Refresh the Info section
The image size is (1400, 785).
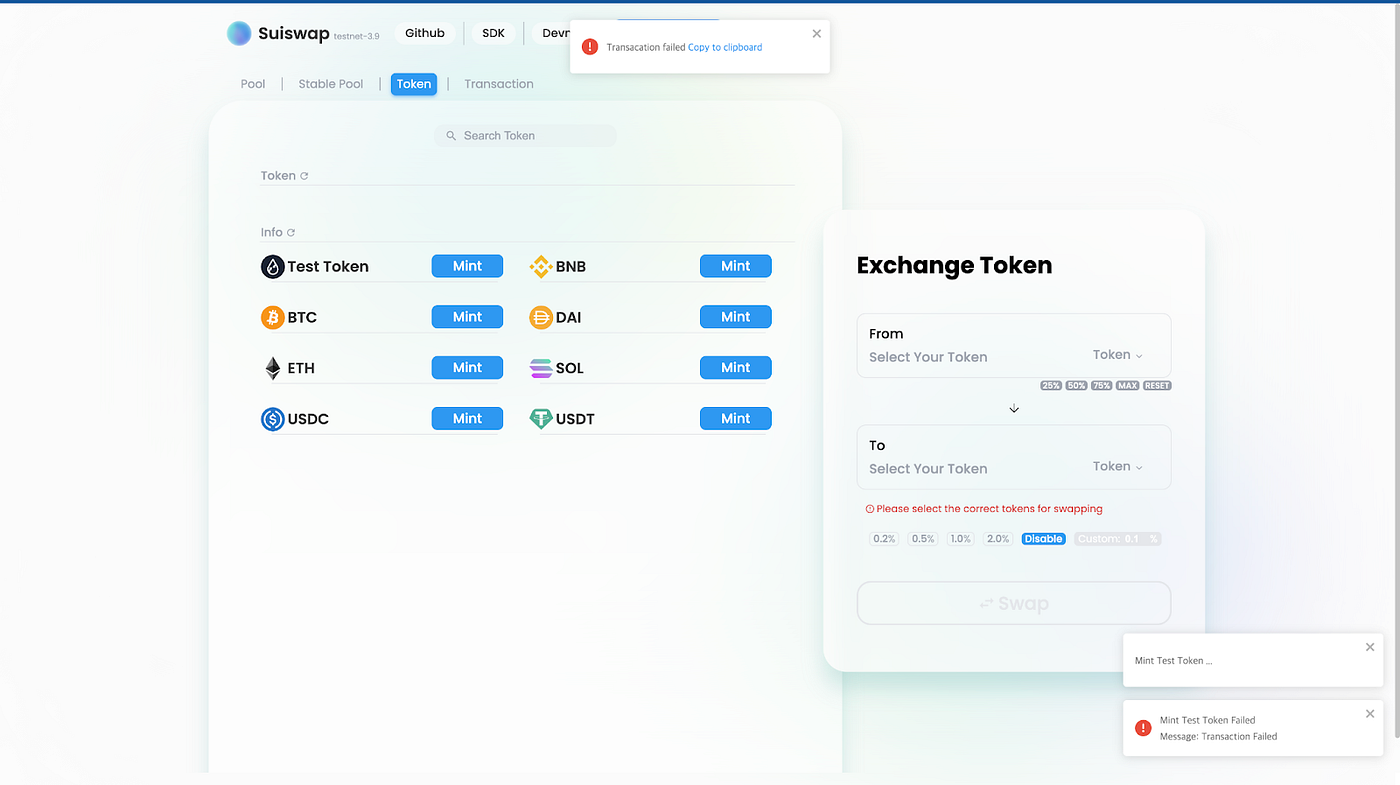pyautogui.click(x=291, y=233)
